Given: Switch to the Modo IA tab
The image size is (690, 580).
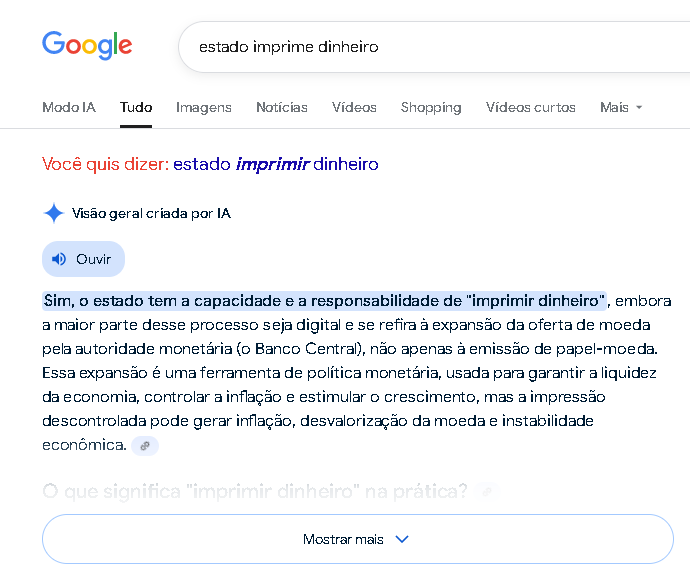Looking at the screenshot, I should click(x=69, y=107).
